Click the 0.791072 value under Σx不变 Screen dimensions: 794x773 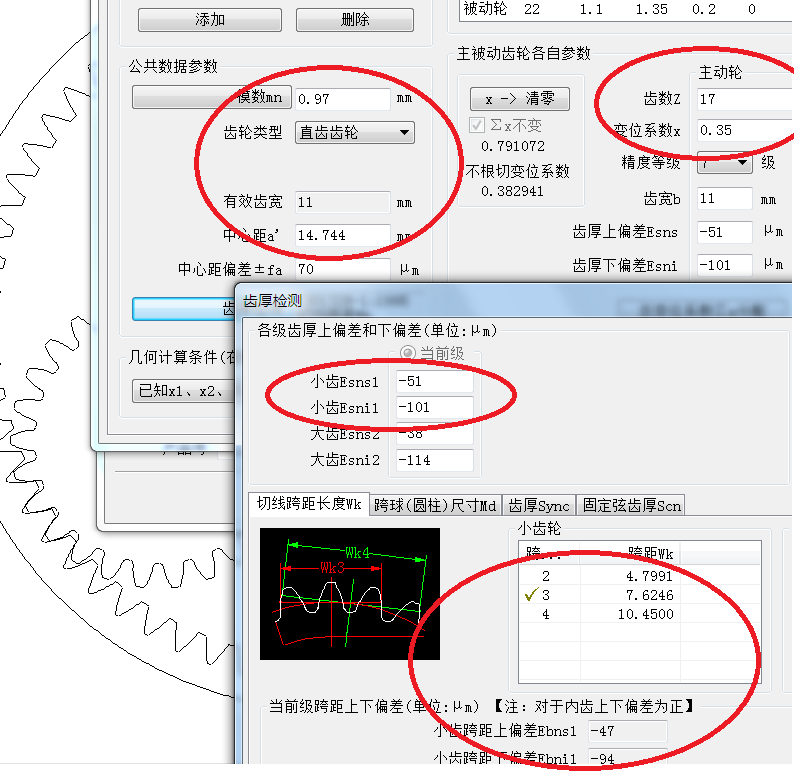[x=512, y=146]
